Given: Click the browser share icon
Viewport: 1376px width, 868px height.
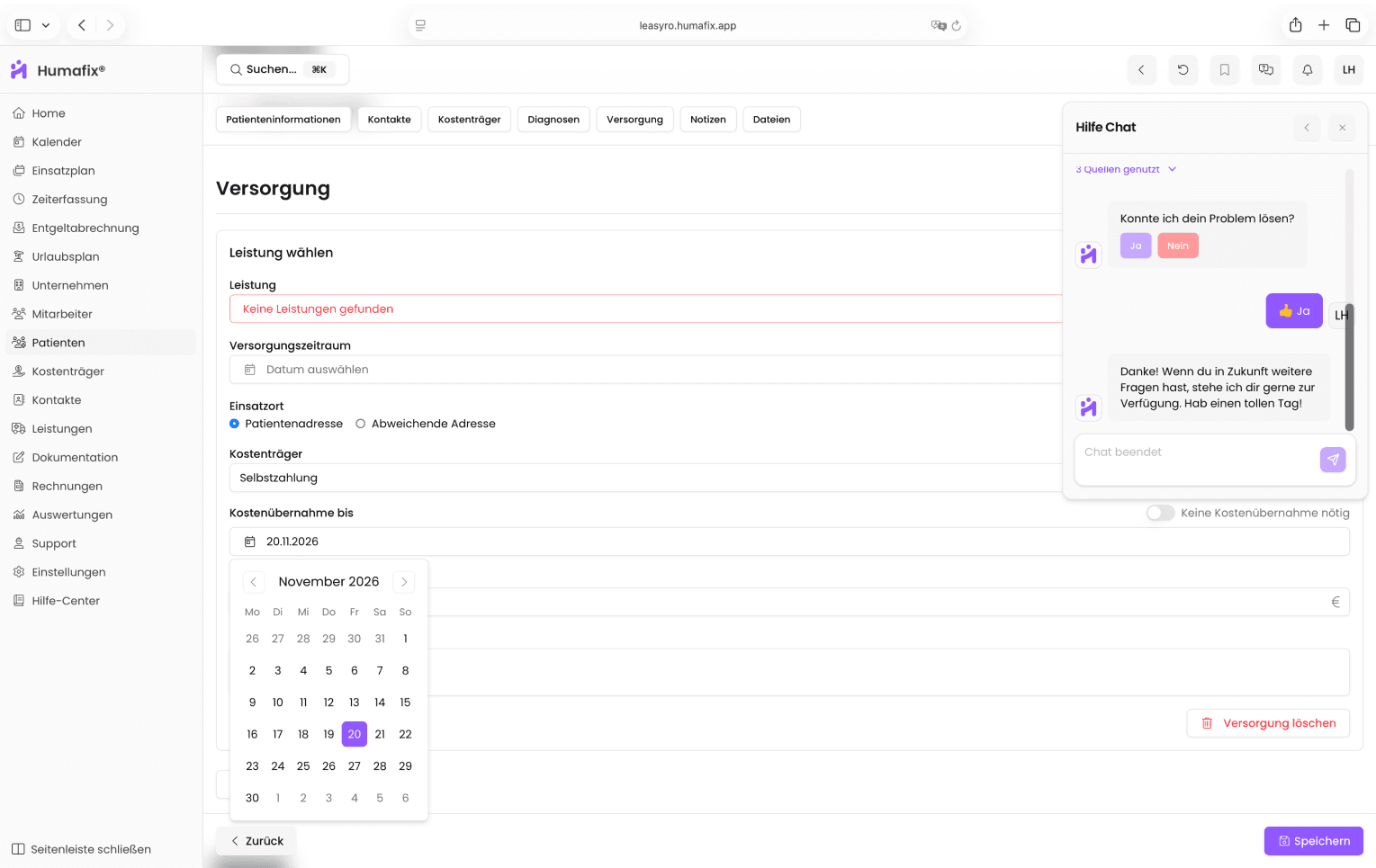Looking at the screenshot, I should click(1295, 25).
